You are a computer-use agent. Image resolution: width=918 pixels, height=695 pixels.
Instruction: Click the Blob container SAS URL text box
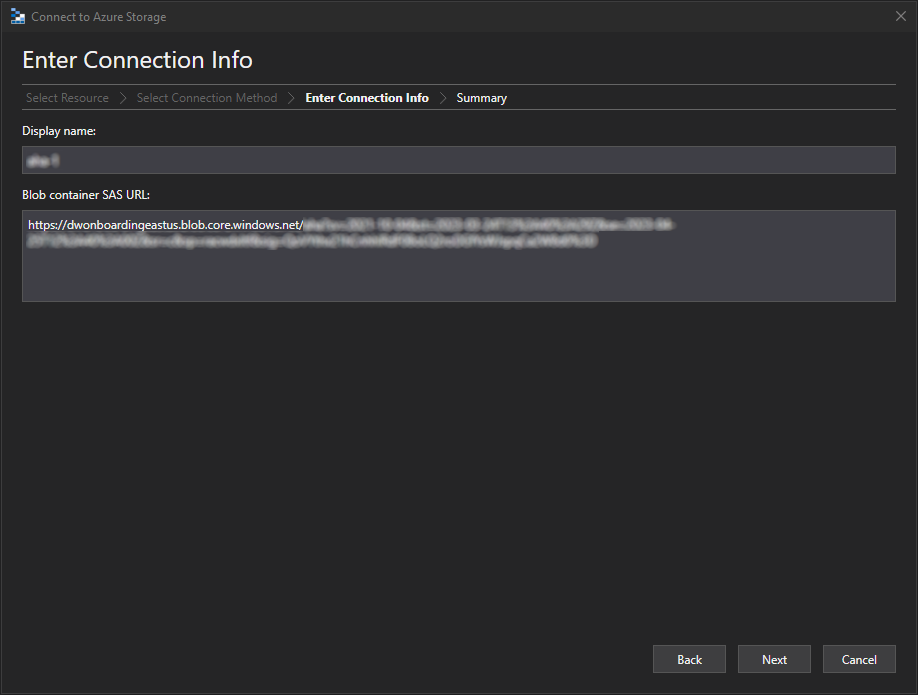coord(459,256)
